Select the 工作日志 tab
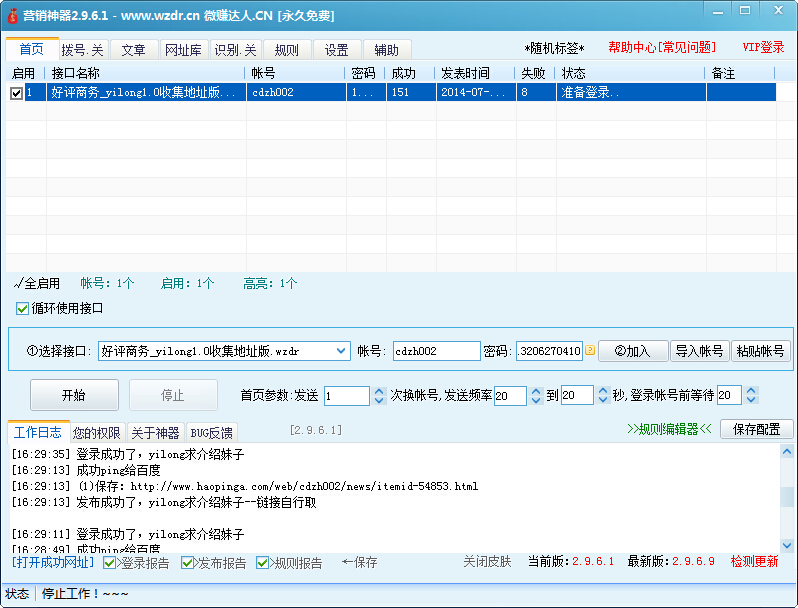The height and width of the screenshot is (608, 798). [x=38, y=432]
